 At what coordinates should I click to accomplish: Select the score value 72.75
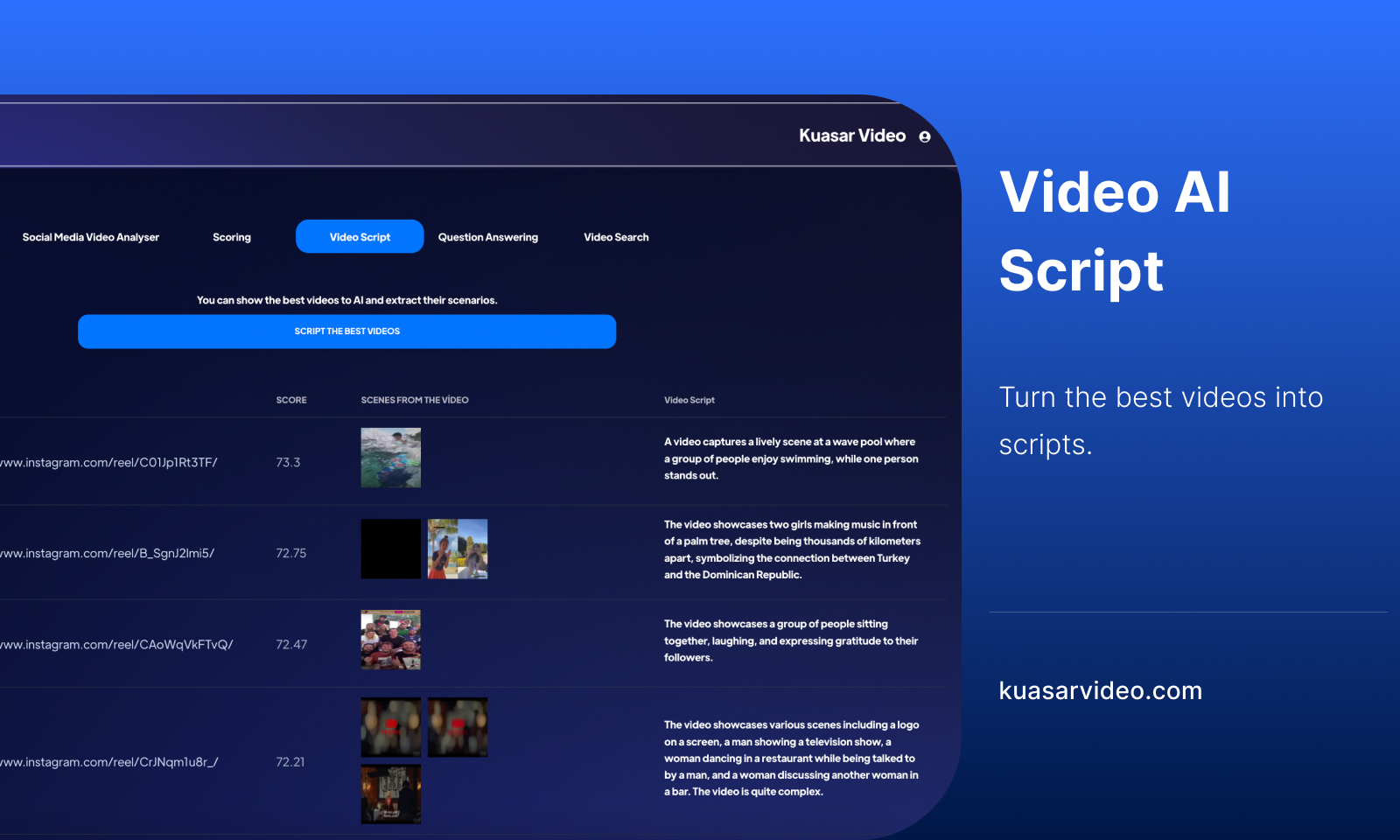(x=291, y=554)
